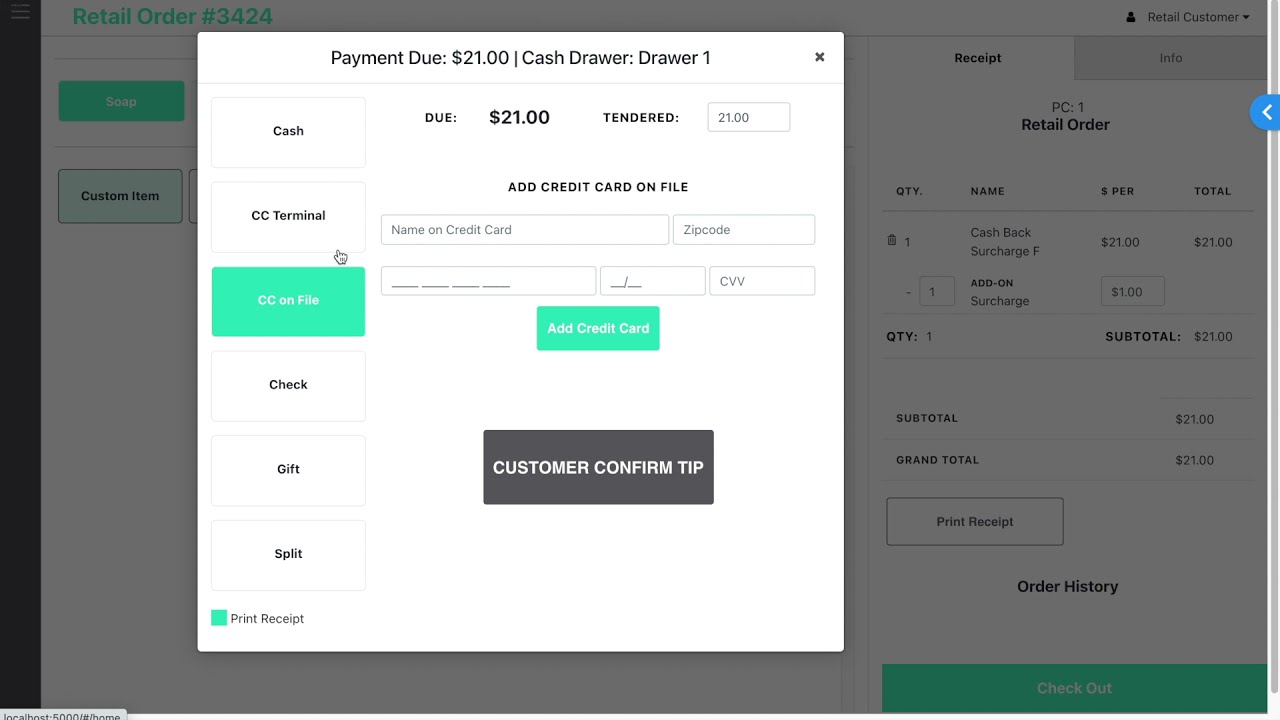Screen dimensions: 1280x720
Task: Delete Cash Back Surcharge item via trash icon
Action: click(892, 241)
